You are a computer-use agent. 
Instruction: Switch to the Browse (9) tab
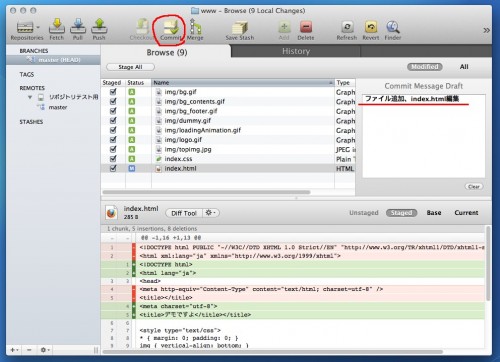pos(166,52)
